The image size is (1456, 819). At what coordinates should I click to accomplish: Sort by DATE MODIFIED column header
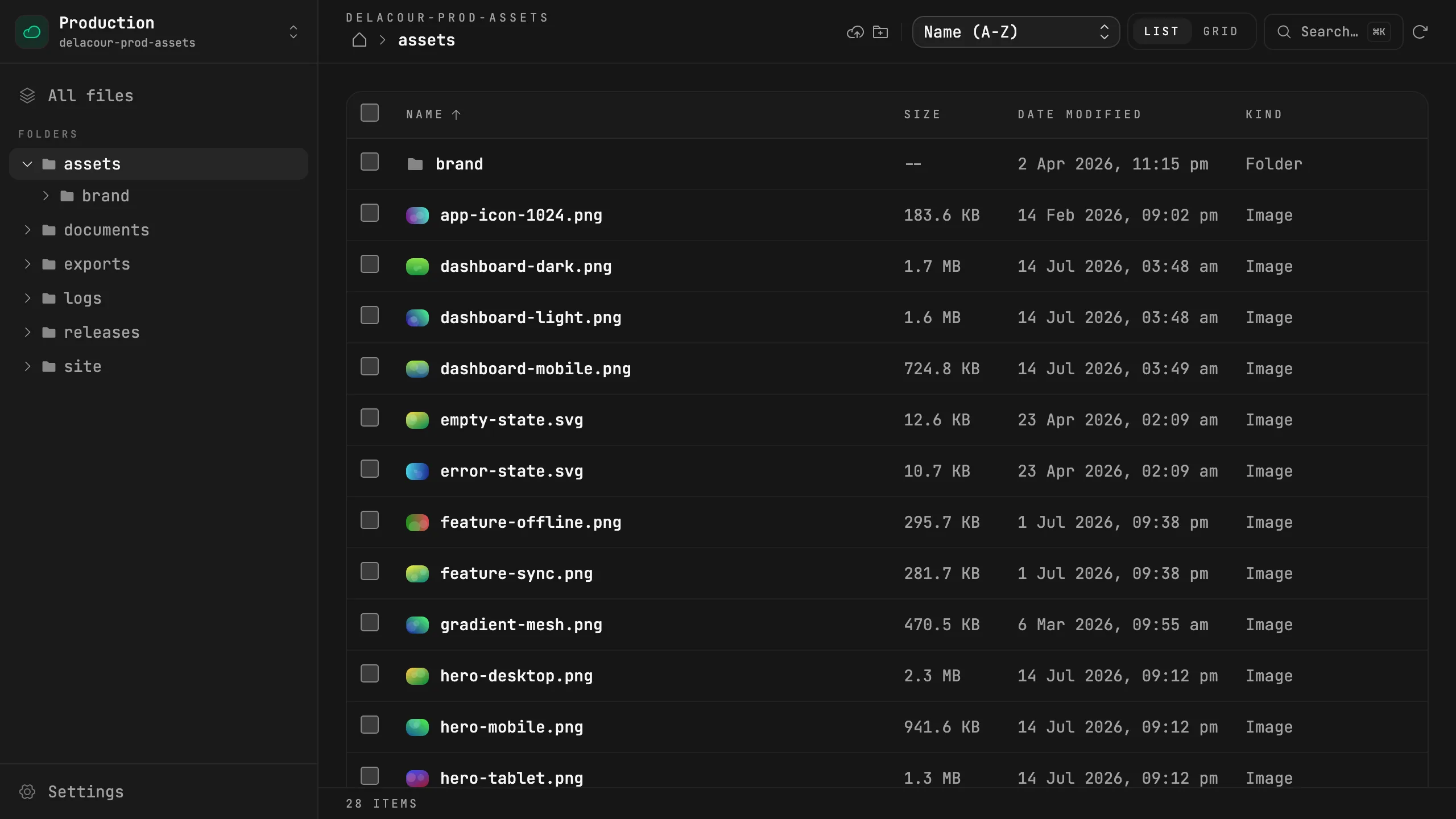point(1079,114)
